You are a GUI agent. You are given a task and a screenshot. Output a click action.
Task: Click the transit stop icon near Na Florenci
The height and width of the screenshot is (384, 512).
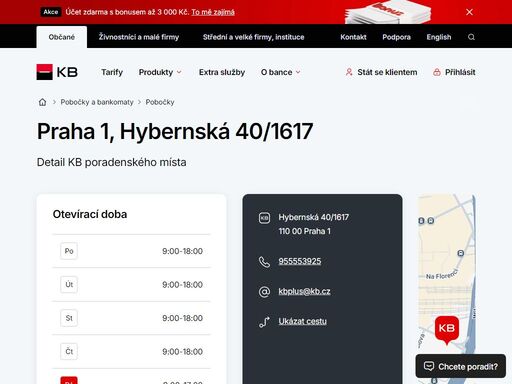click(460, 253)
